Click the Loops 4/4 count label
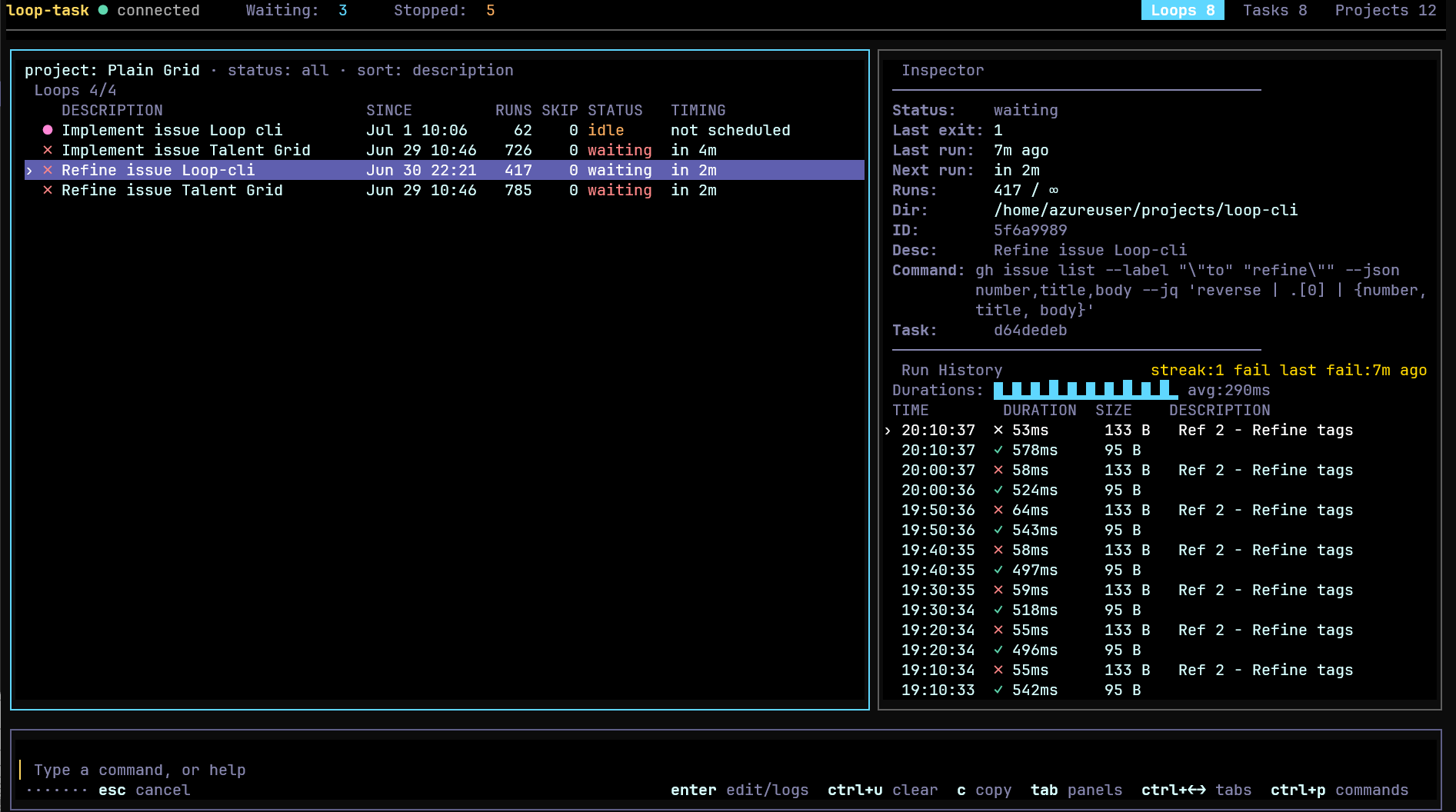1456x812 pixels. tap(75, 90)
